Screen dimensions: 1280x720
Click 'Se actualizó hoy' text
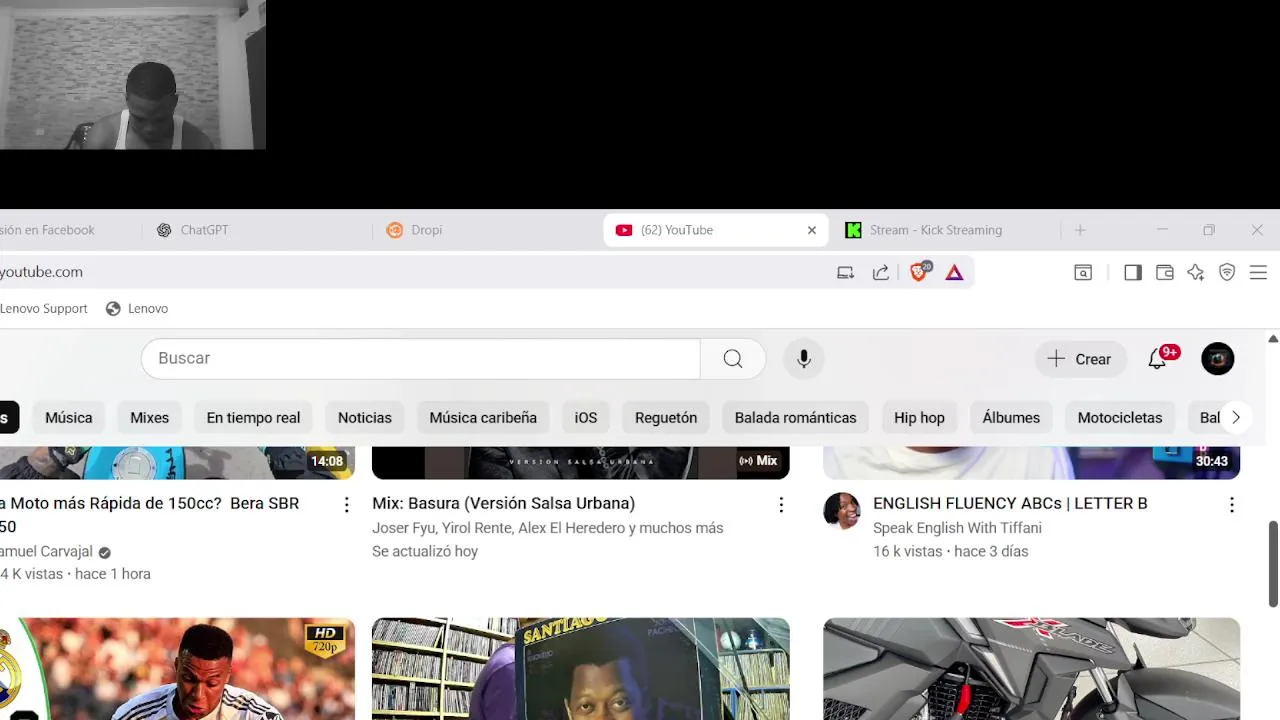(425, 551)
